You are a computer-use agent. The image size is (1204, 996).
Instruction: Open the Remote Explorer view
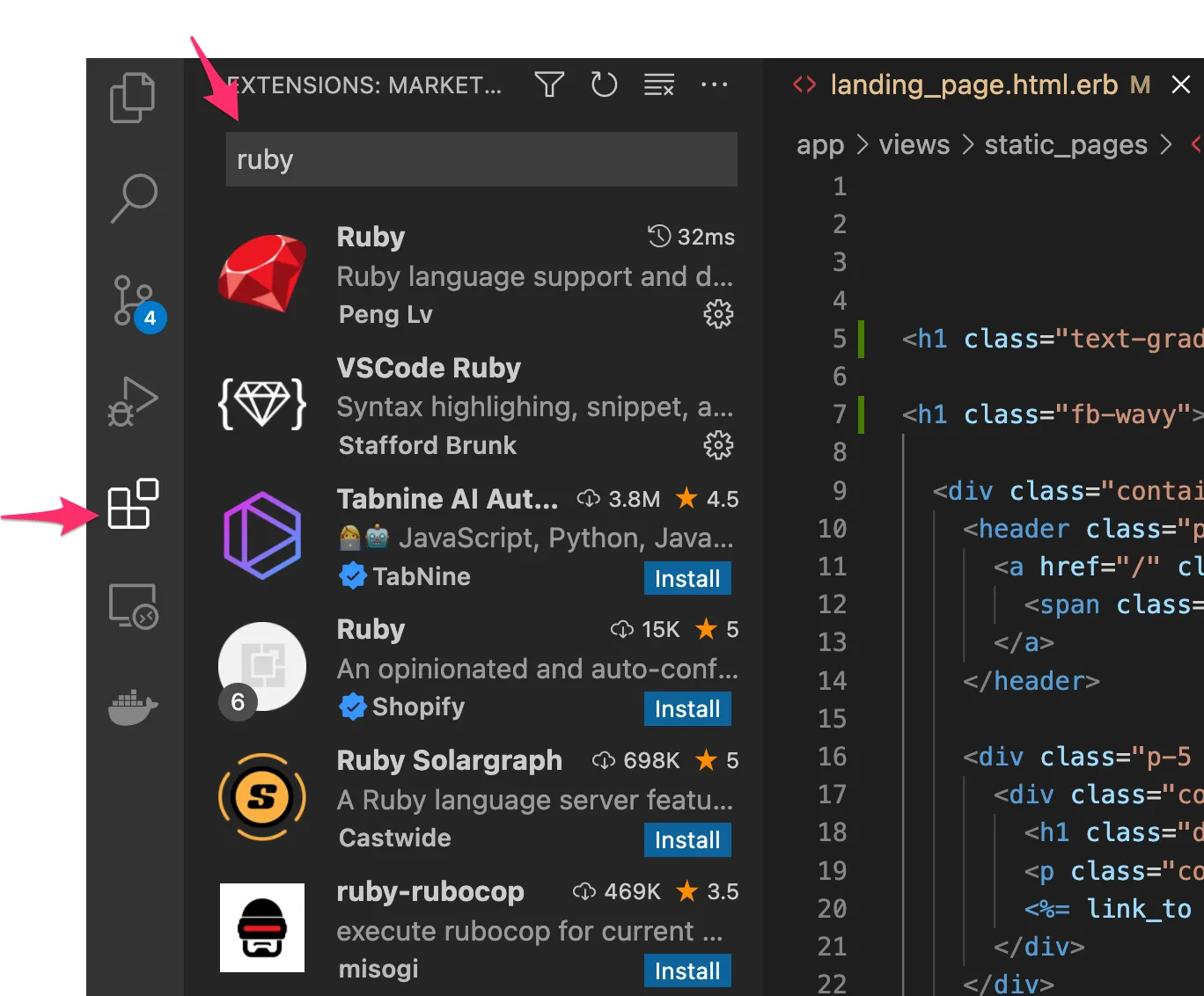click(x=133, y=605)
